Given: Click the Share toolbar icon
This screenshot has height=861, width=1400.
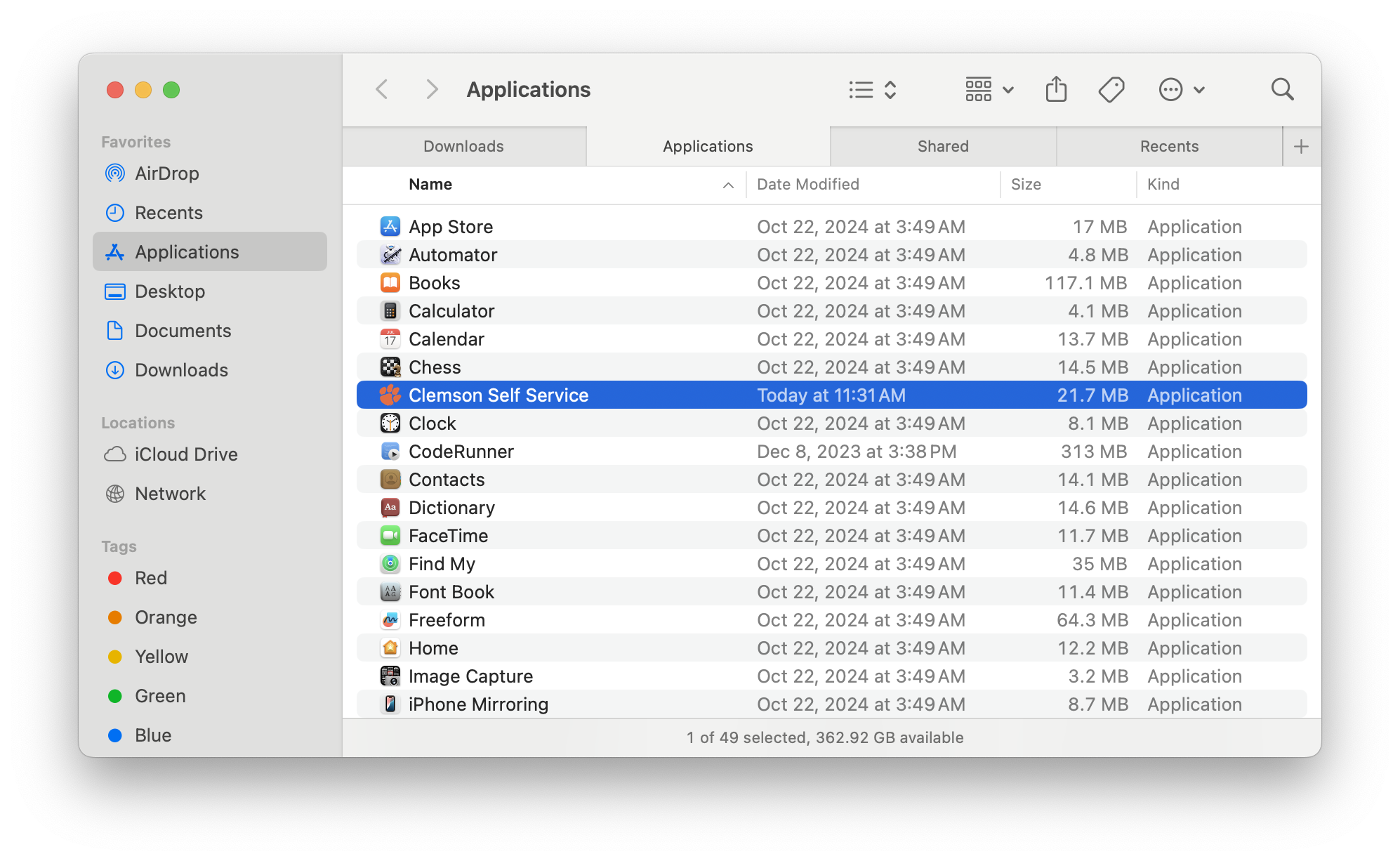Looking at the screenshot, I should click(x=1056, y=89).
